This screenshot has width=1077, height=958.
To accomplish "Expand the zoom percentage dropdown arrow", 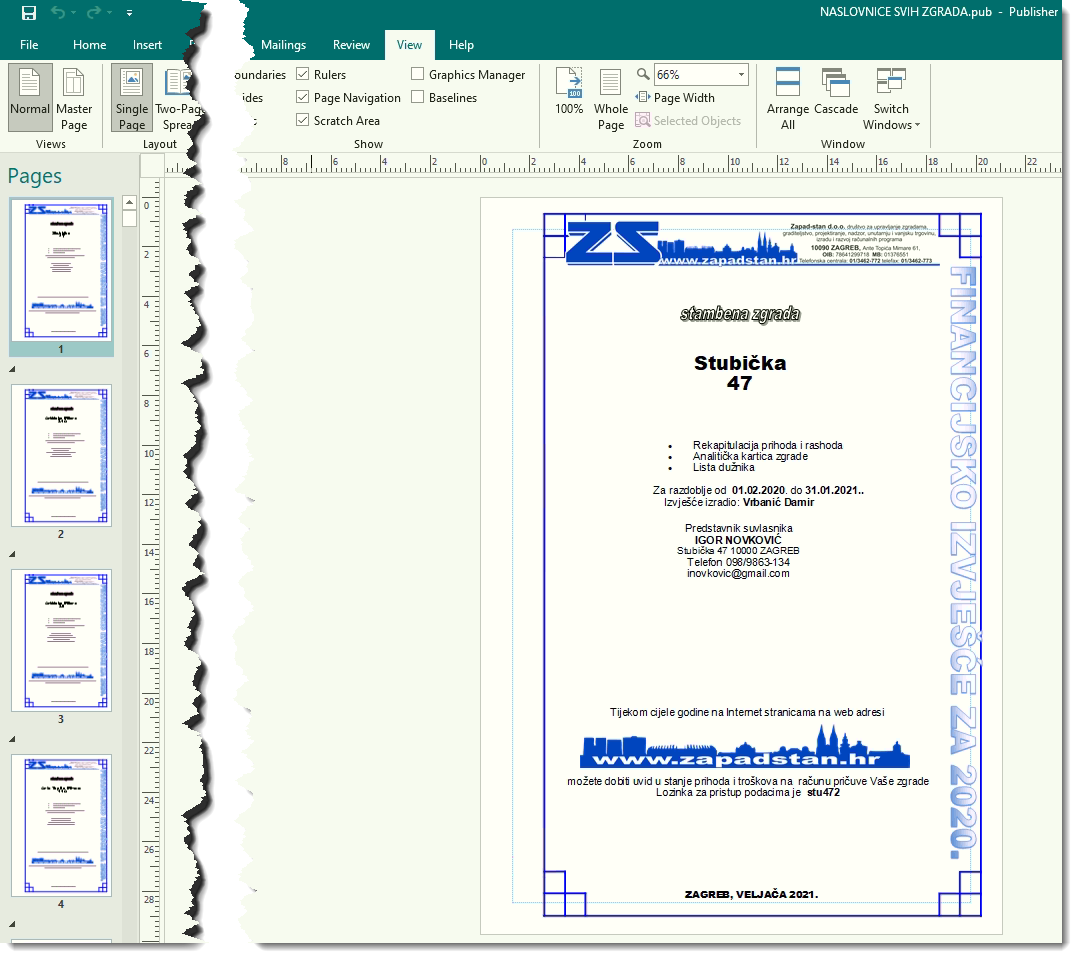I will (x=741, y=74).
